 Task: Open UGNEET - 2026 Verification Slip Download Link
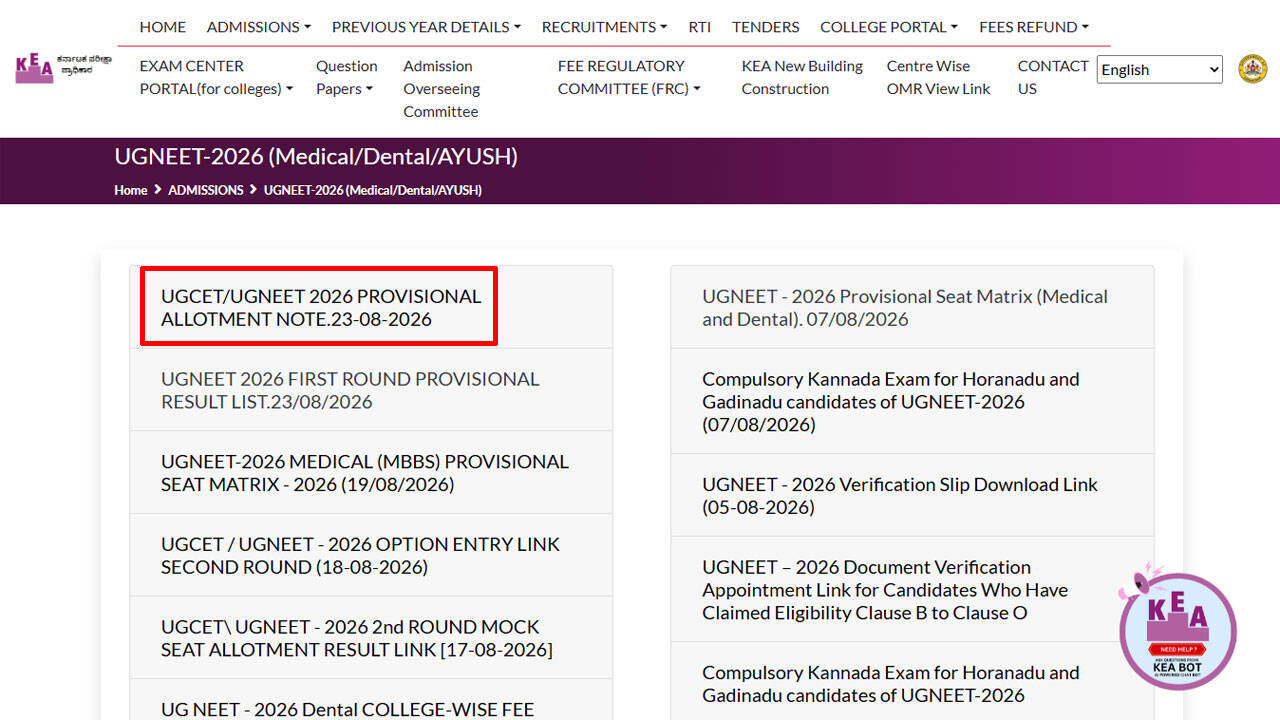click(x=900, y=496)
